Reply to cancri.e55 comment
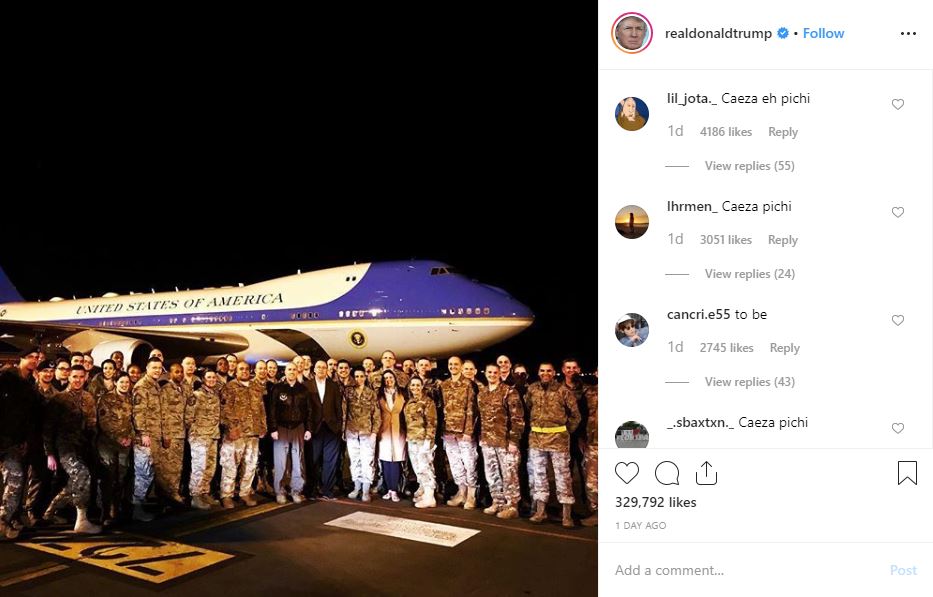 click(x=784, y=348)
